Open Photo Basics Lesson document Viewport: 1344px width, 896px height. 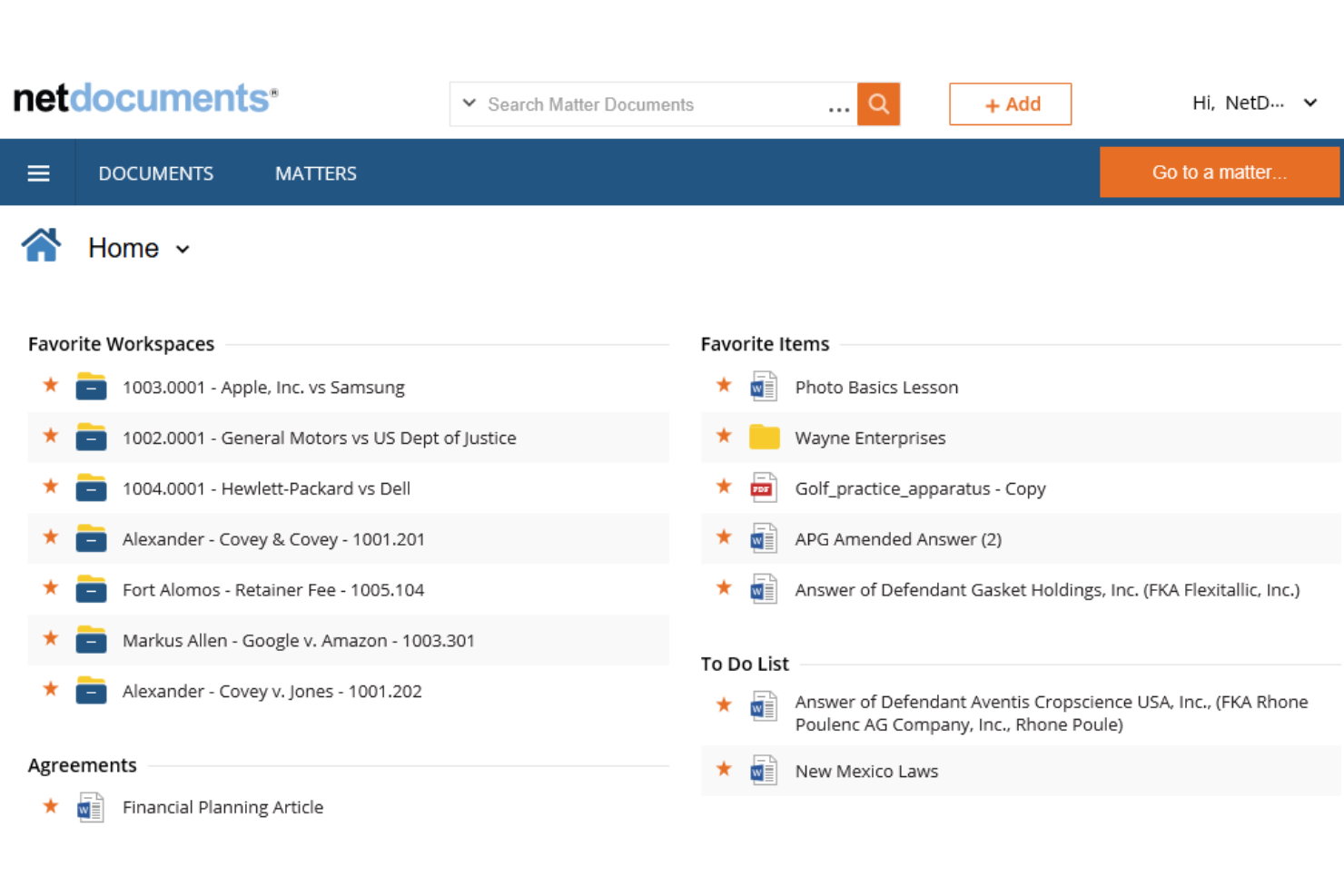(x=876, y=388)
